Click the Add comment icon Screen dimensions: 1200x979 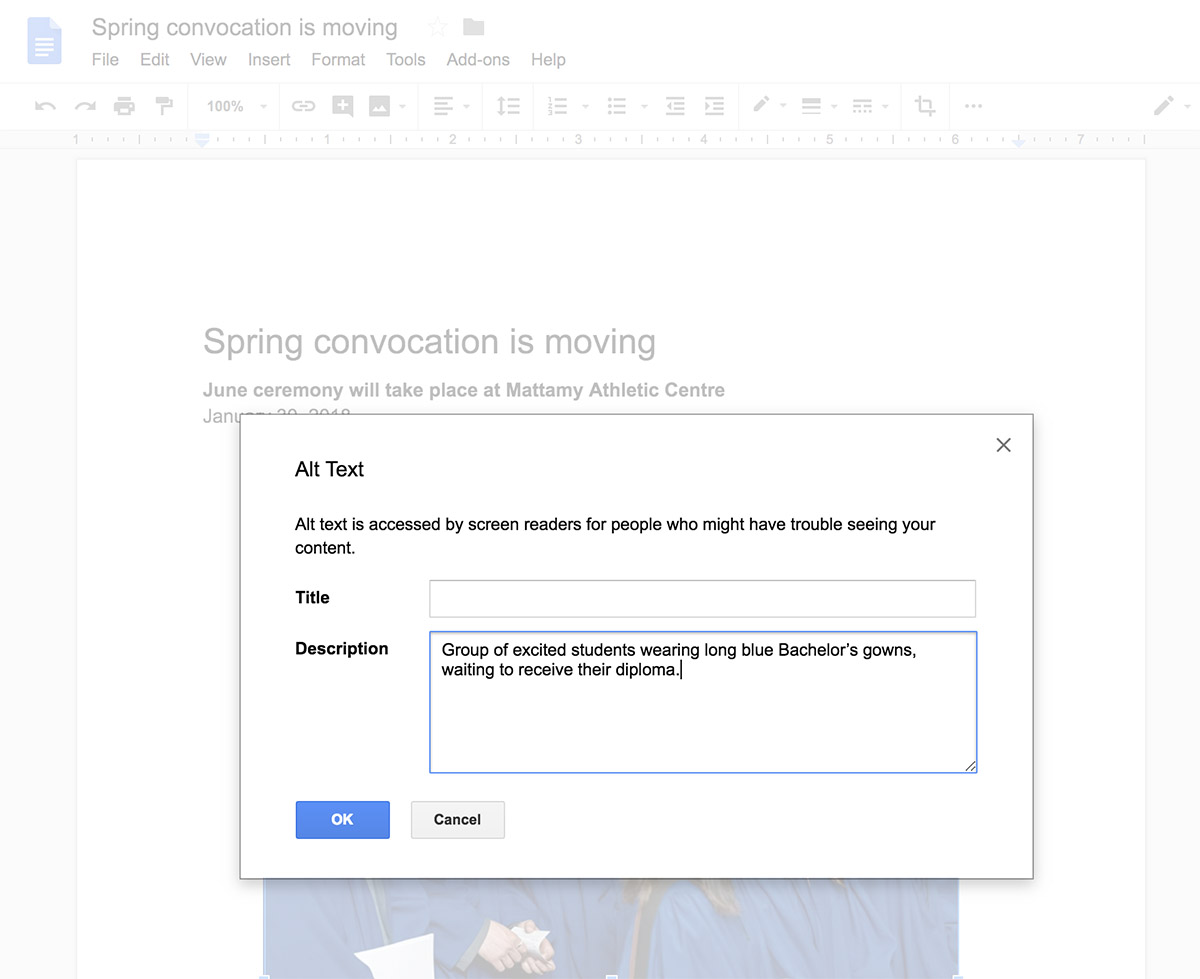point(342,106)
